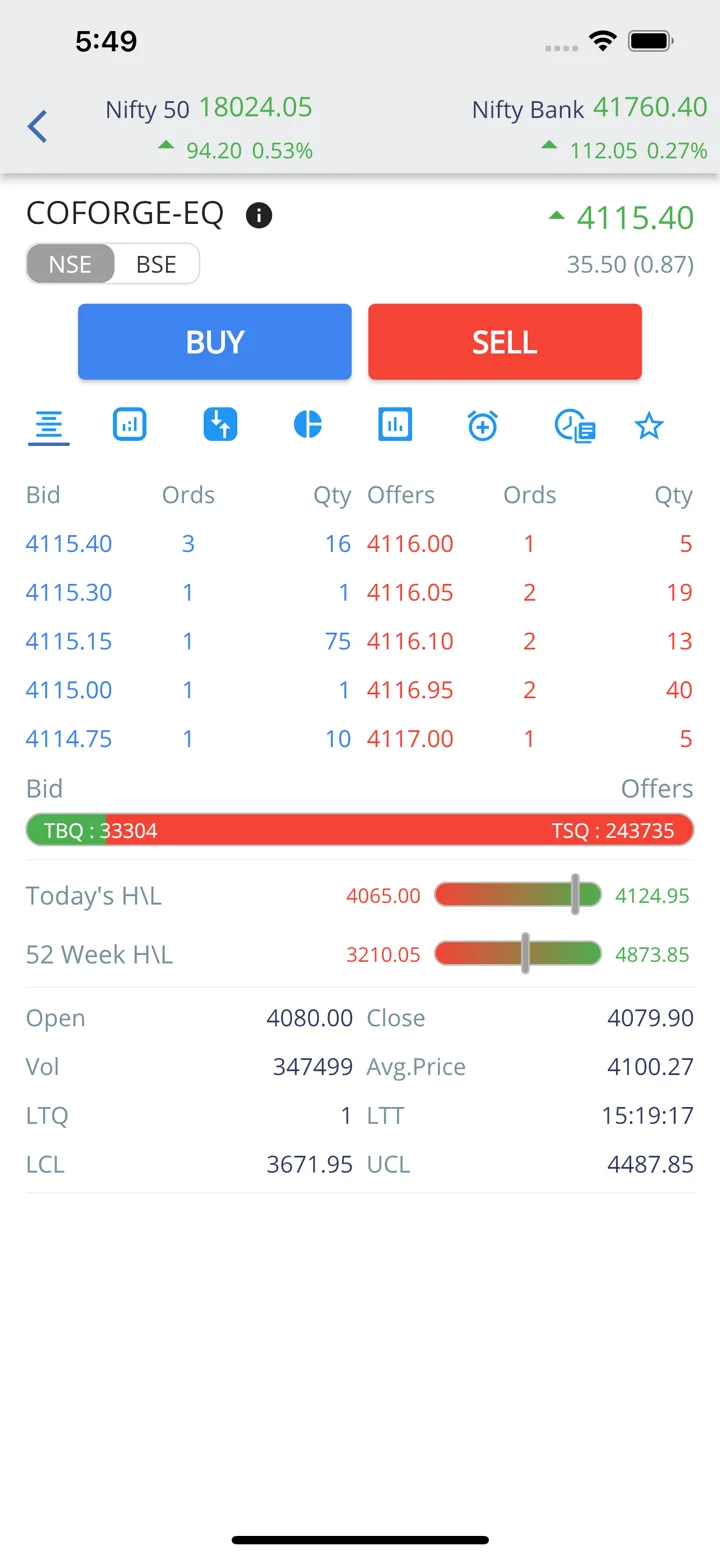Tap the BUY button

215,342
